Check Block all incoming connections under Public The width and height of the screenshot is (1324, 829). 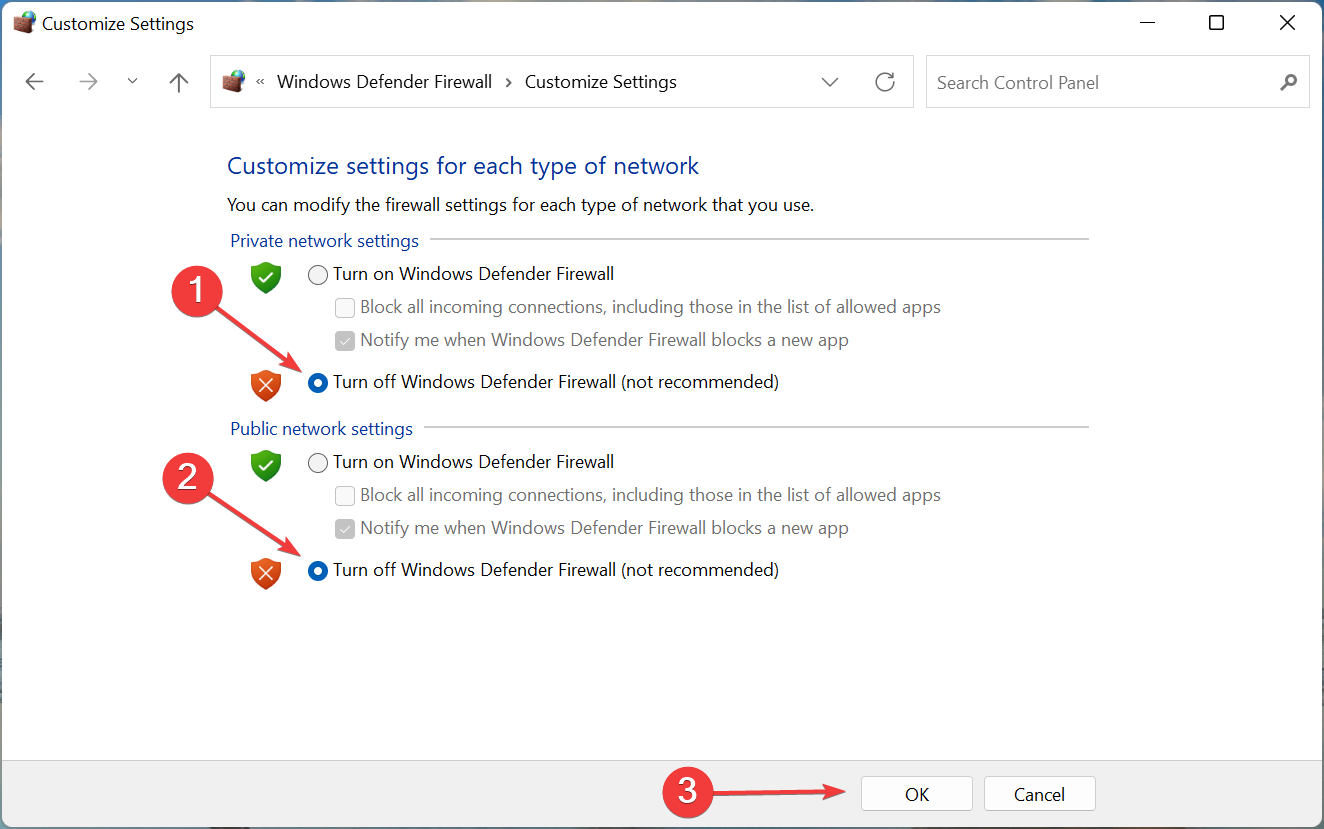(344, 495)
